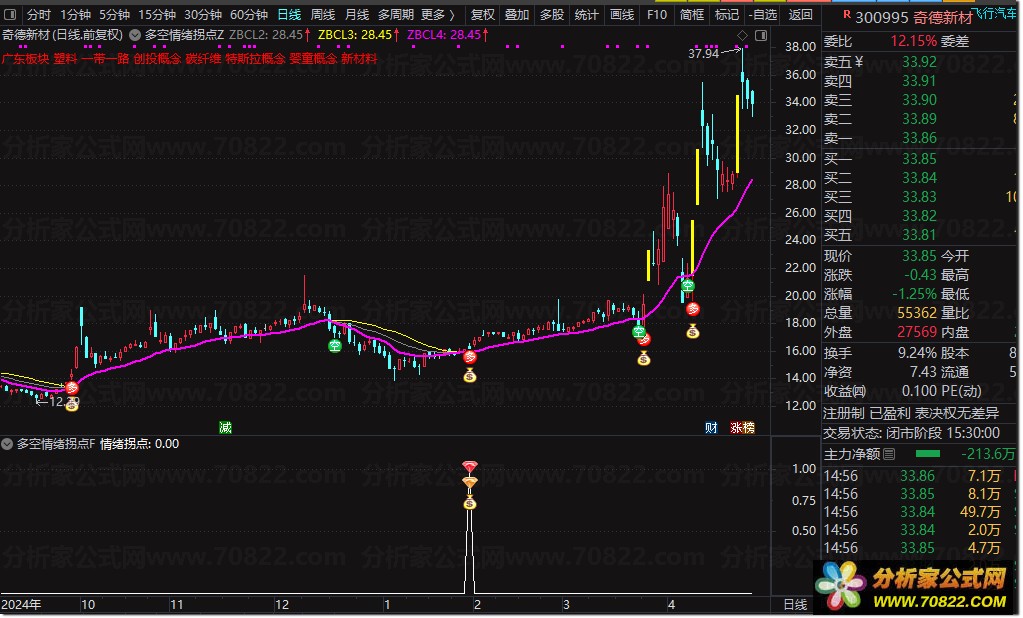Screen dimensions: 1023x618
Task: Expand the 多空情绪拐点F sub-indicator dropdown
Action: pos(7,444)
